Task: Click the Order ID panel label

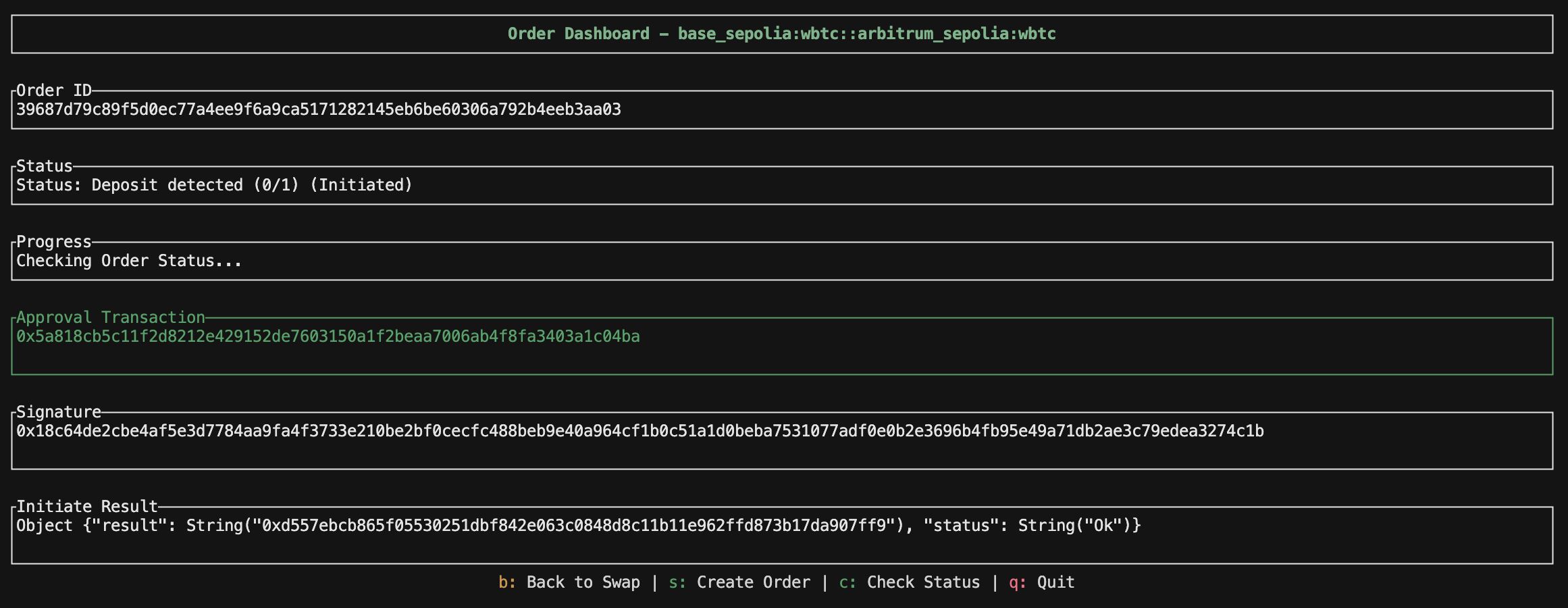Action: tap(54, 91)
